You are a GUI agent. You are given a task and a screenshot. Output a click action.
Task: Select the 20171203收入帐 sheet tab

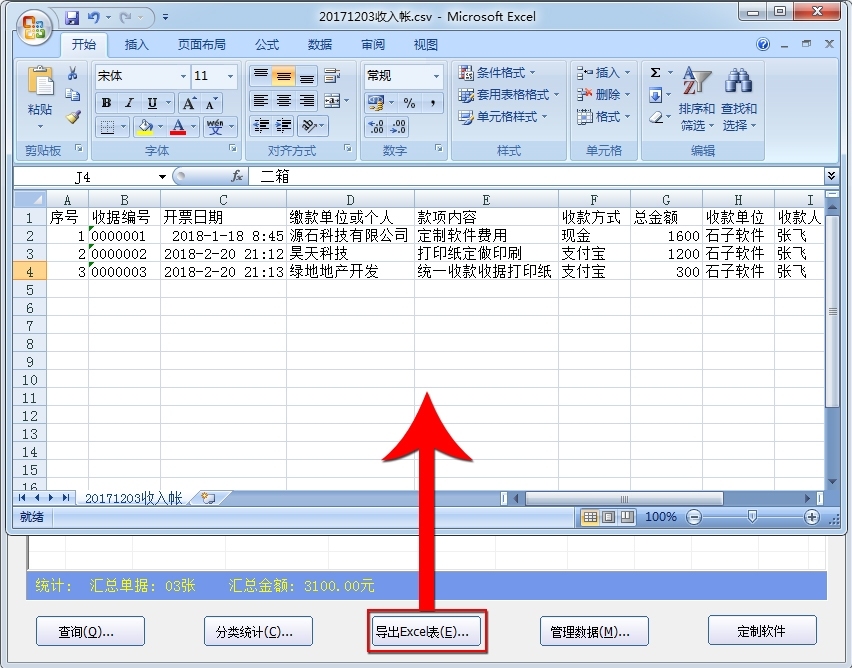tap(133, 498)
